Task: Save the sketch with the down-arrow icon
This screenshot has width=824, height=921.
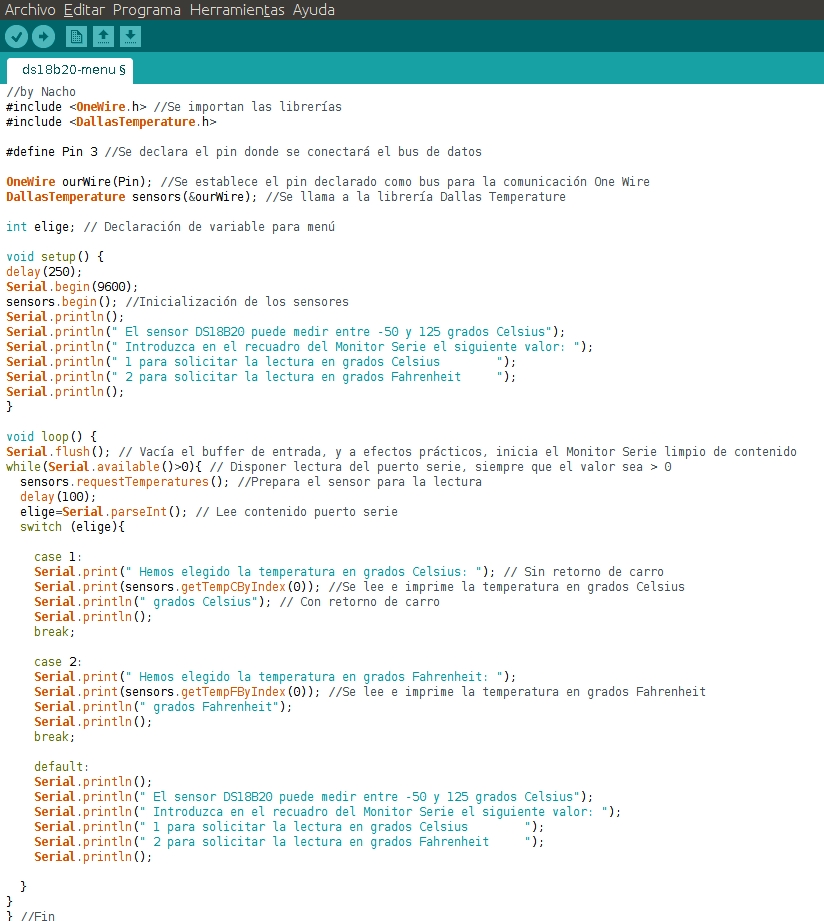Action: (x=130, y=37)
